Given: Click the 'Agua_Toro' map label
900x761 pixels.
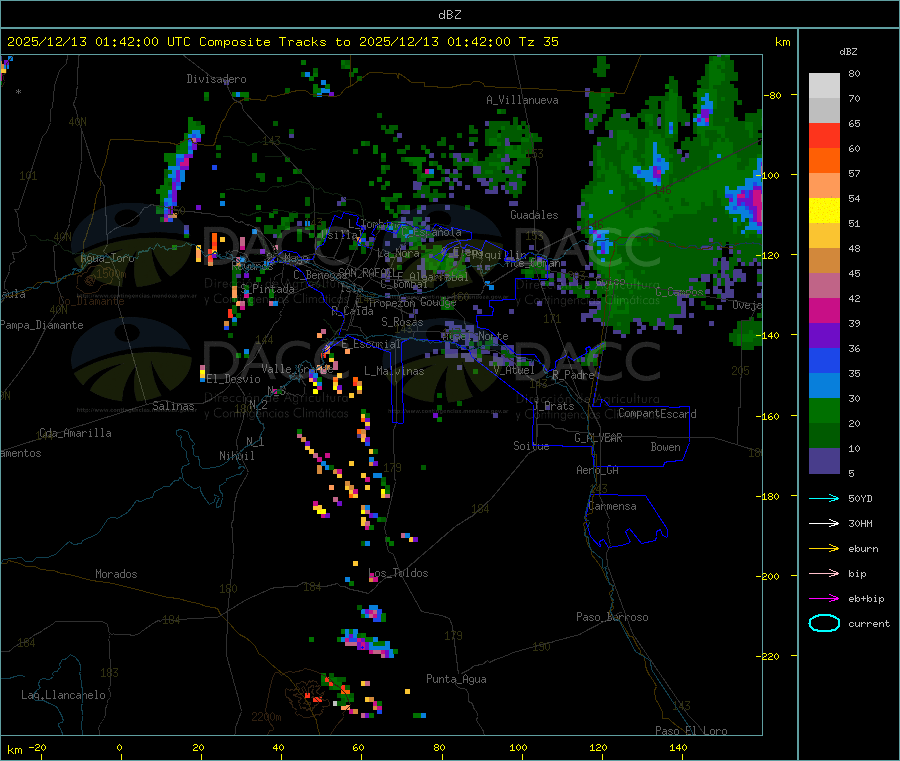Looking at the screenshot, I should [x=107, y=258].
